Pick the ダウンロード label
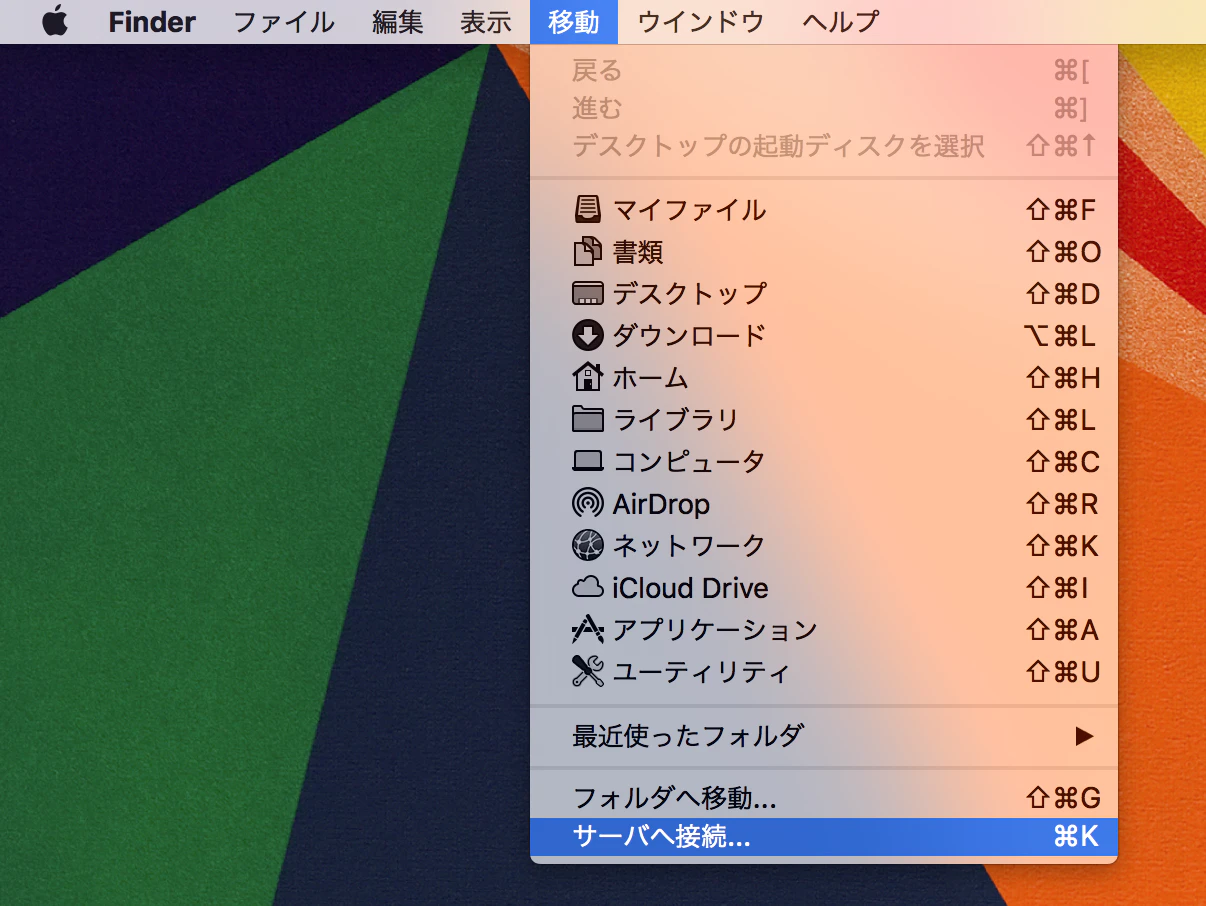This screenshot has height=906, width=1206. 690,336
